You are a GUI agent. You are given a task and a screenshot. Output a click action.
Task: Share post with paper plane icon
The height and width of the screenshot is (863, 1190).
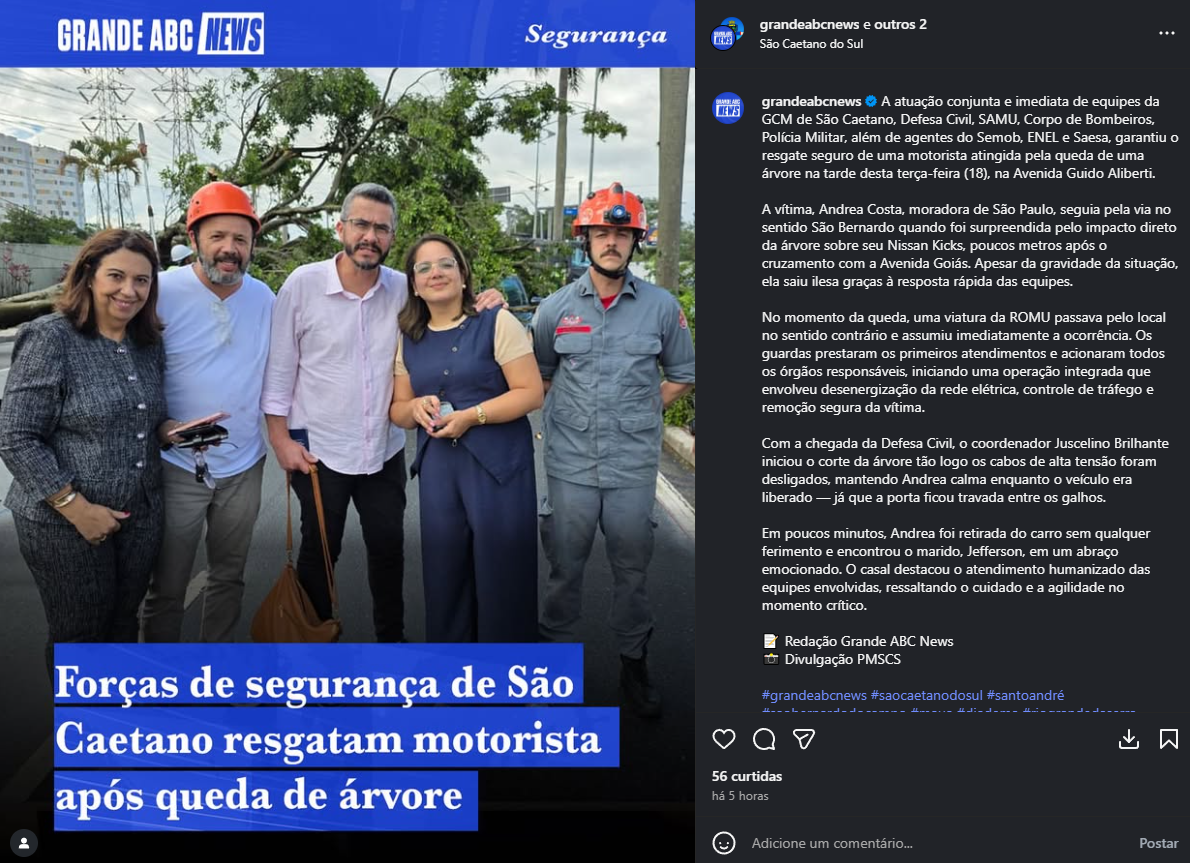(x=804, y=739)
